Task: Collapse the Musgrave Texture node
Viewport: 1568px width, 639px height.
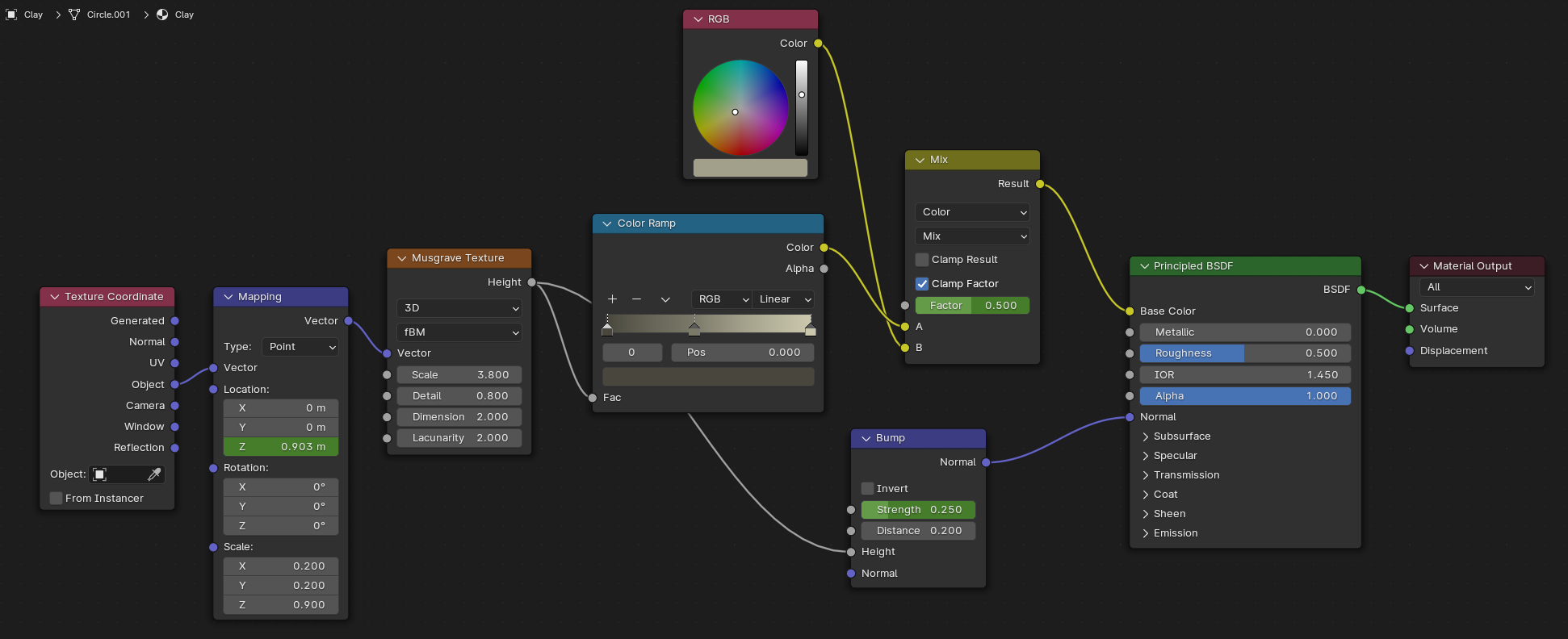Action: [x=402, y=258]
